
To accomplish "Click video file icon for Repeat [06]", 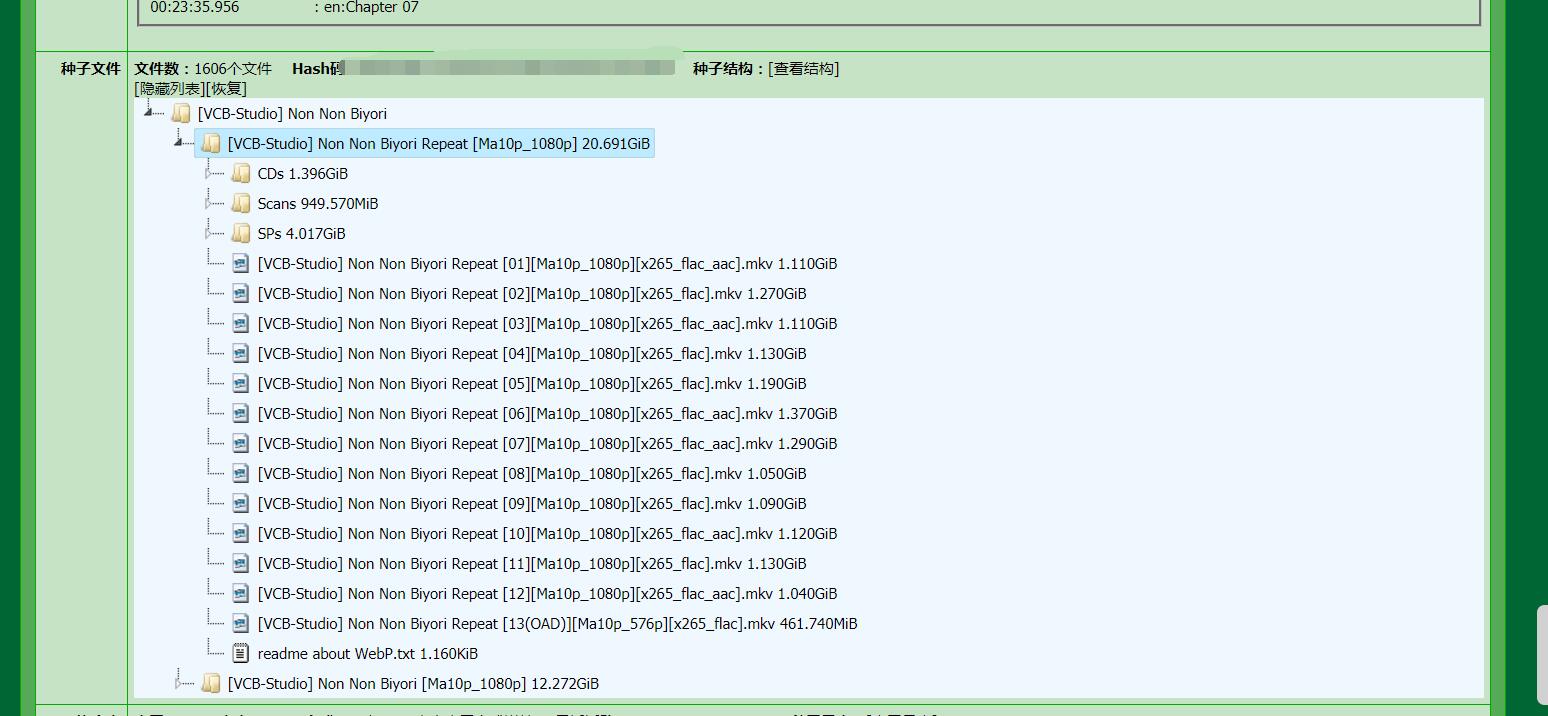I will [x=240, y=413].
